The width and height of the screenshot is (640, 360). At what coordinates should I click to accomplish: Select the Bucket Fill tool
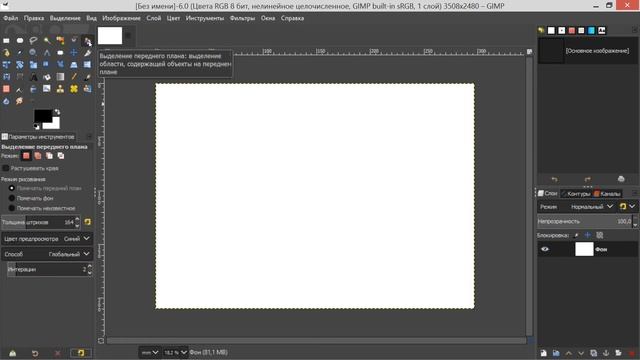click(47, 77)
